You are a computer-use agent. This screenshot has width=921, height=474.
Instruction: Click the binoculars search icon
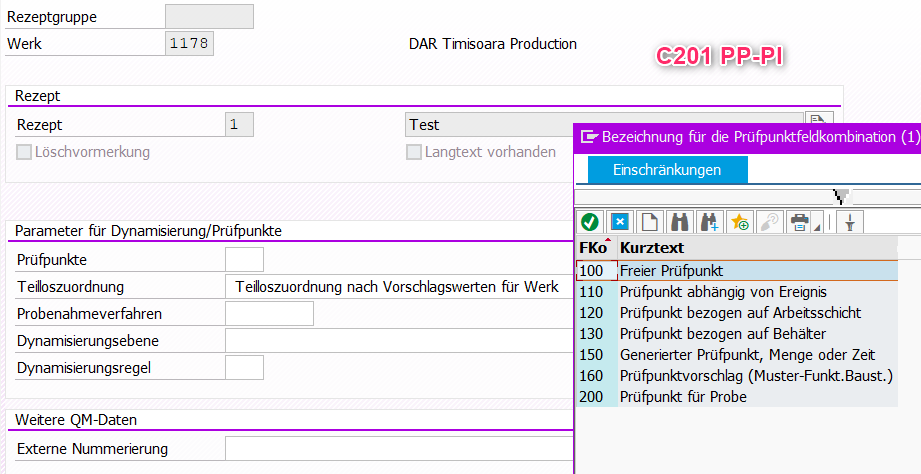[679, 221]
